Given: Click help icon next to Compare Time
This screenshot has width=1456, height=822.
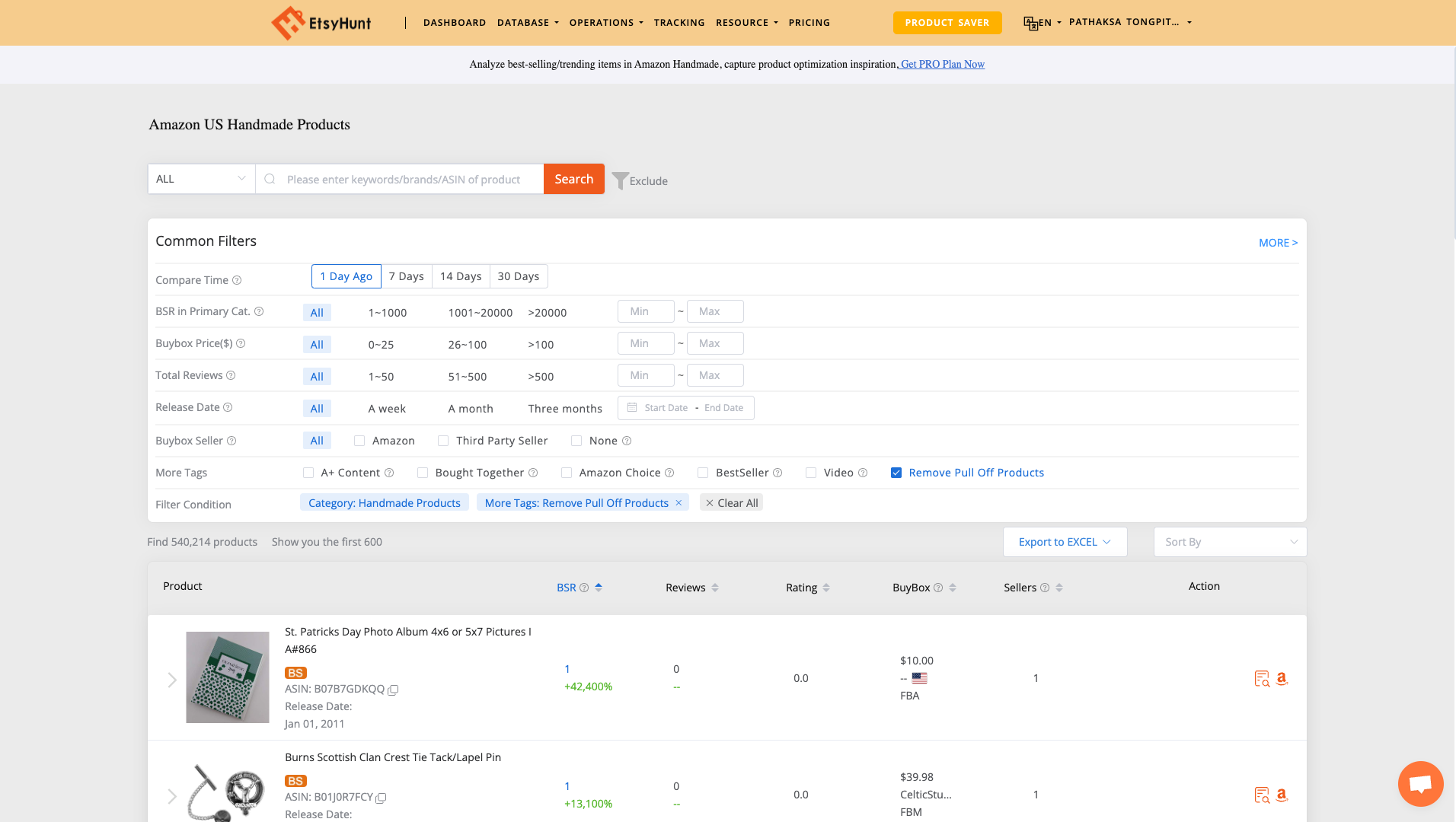Looking at the screenshot, I should [x=237, y=280].
